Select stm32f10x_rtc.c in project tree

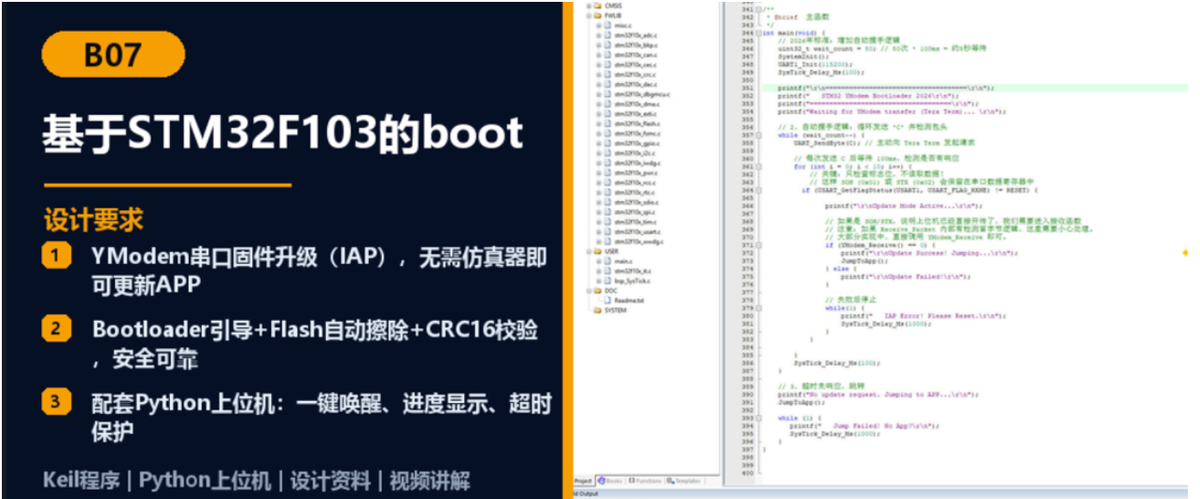[637, 193]
